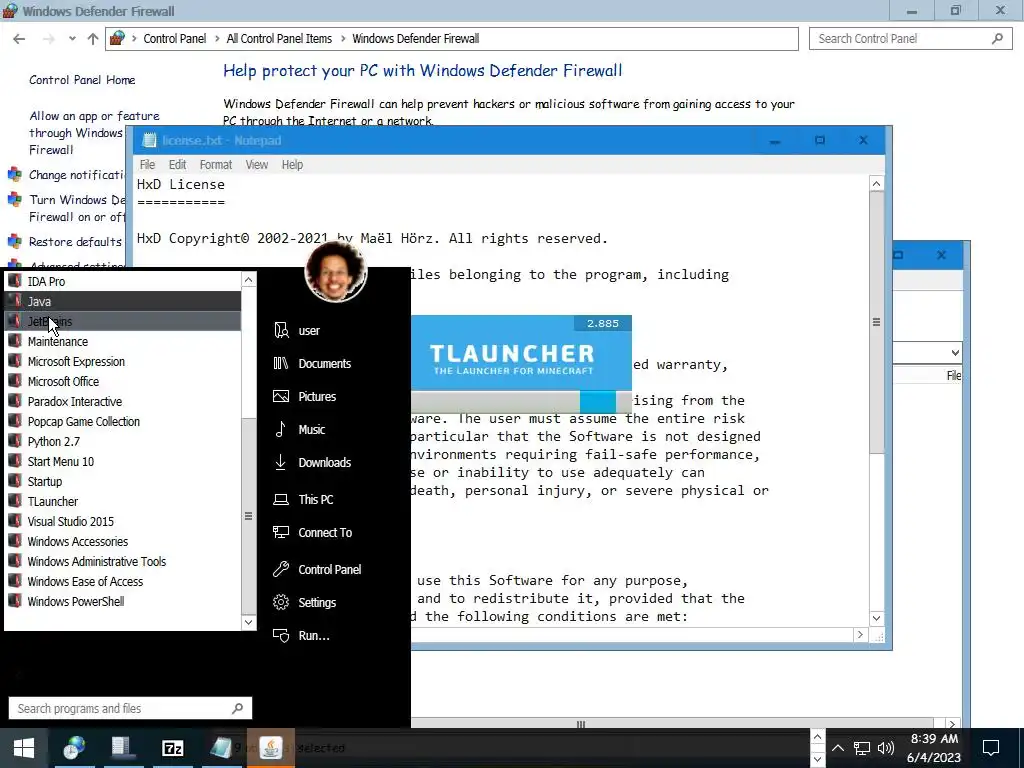
Task: Click the This PC laptop icon
Action: (x=281, y=500)
